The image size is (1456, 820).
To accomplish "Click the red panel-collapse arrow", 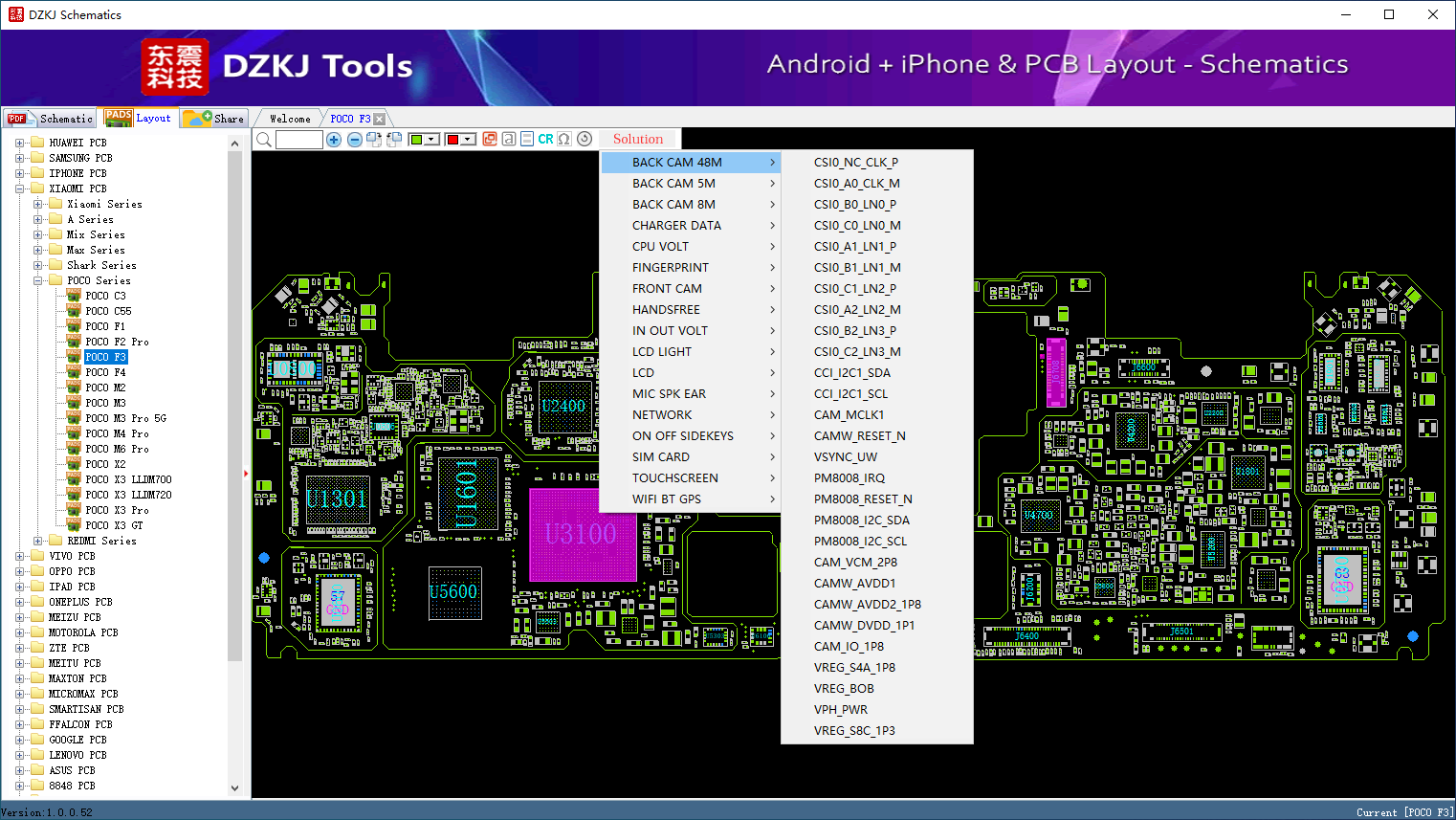I will 246,473.
